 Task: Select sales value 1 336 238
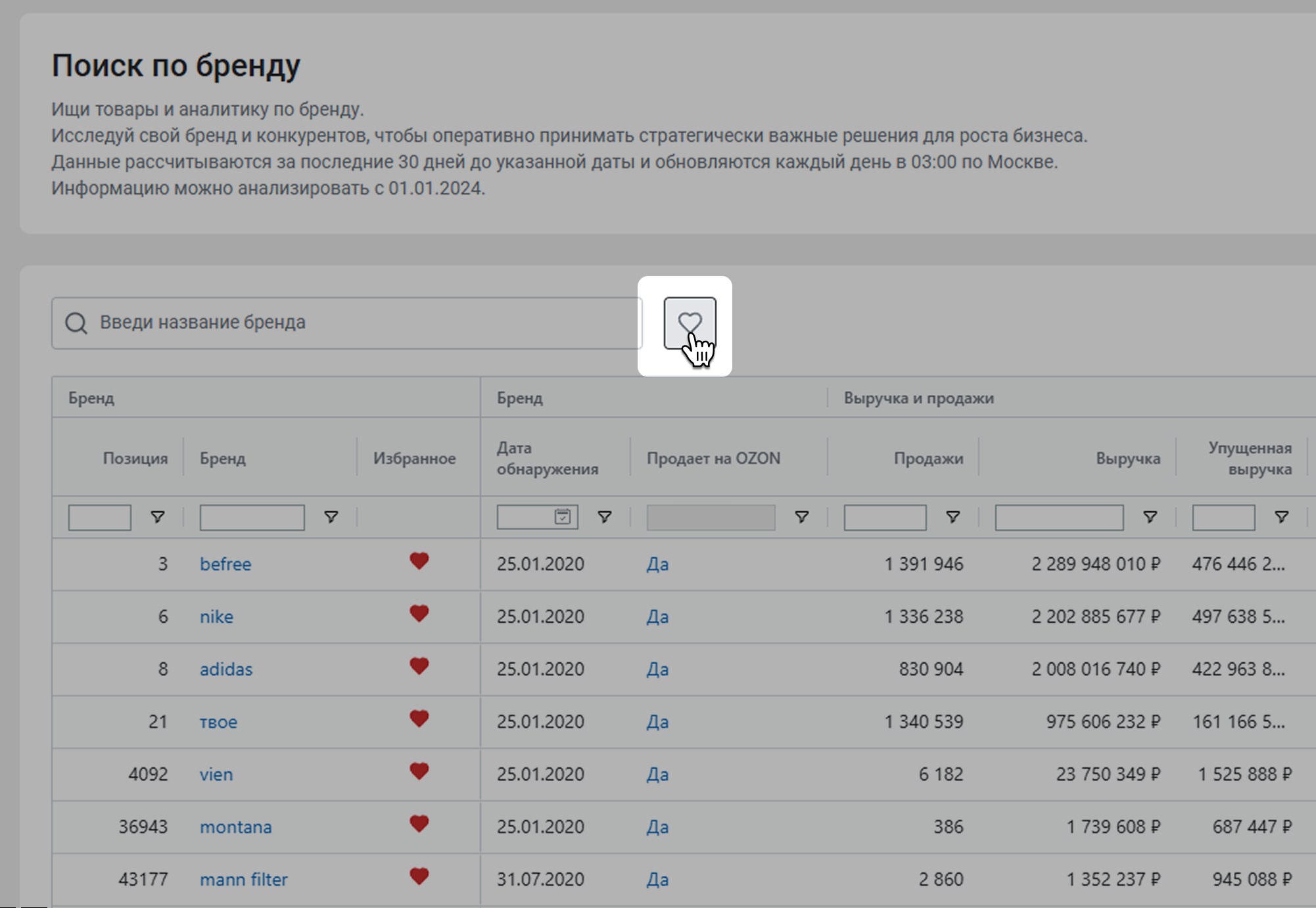pos(924,616)
